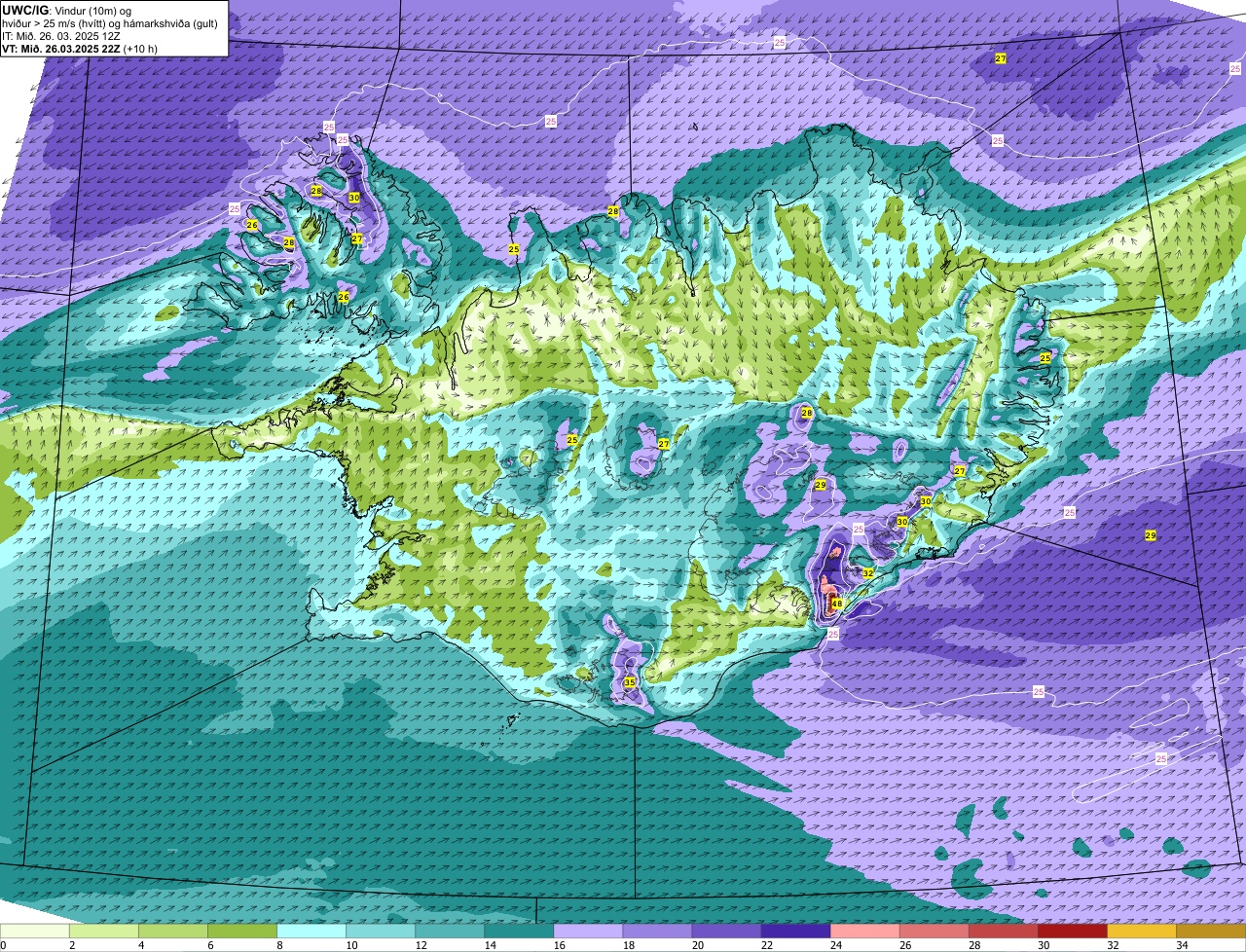Pick the 4–6 m/s light green legend band
Image resolution: width=1246 pixels, height=952 pixels.
pos(173,932)
